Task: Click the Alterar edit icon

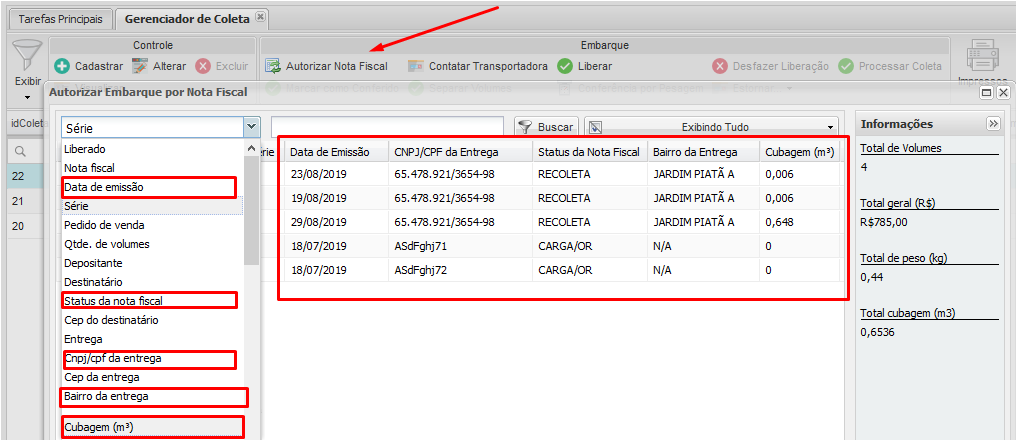Action: [140, 66]
